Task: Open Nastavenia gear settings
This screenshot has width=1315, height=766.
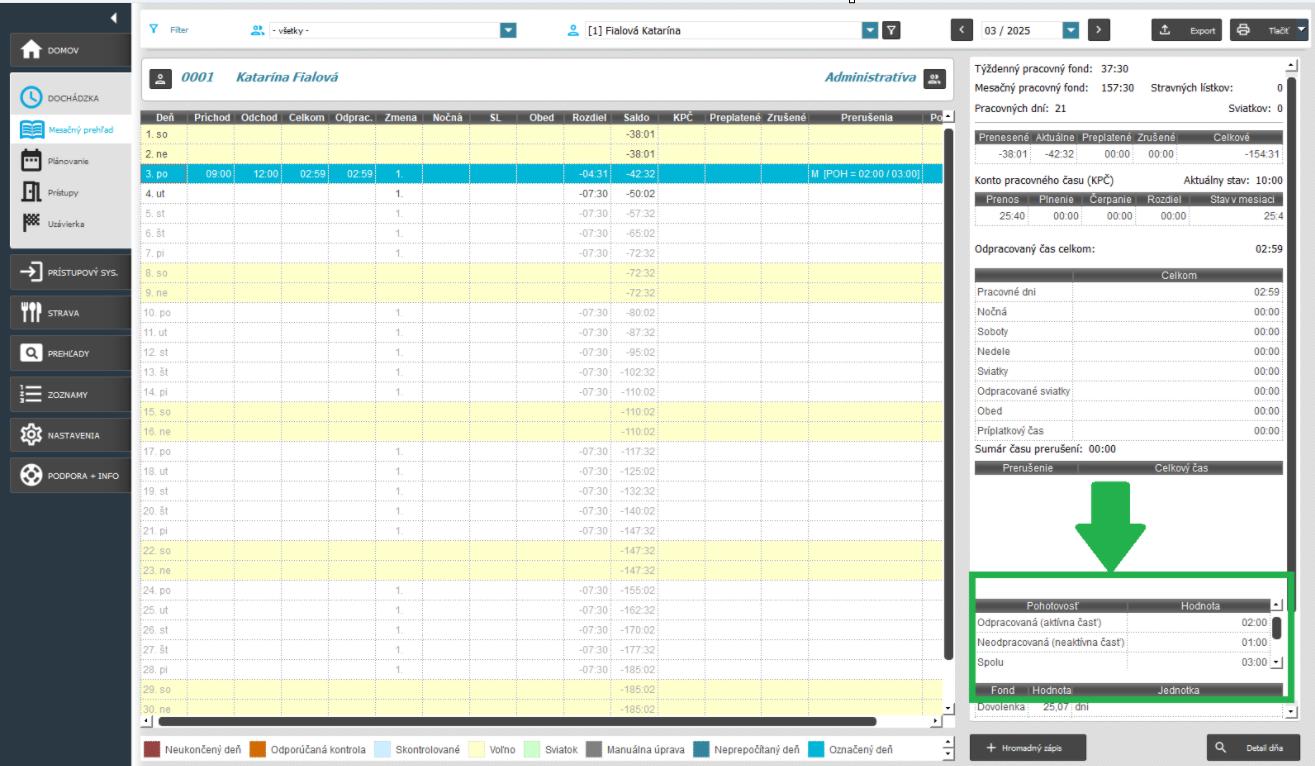Action: (30, 435)
